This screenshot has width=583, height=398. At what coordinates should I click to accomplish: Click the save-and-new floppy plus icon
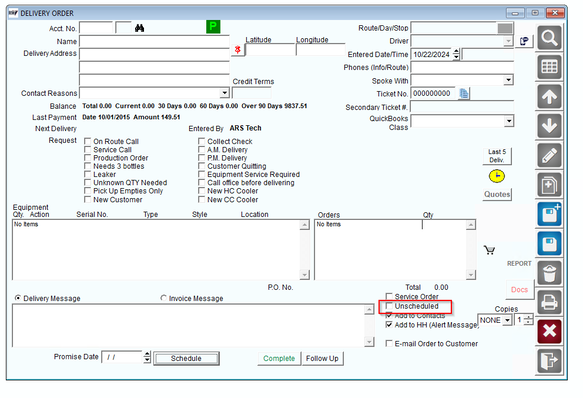(x=549, y=214)
